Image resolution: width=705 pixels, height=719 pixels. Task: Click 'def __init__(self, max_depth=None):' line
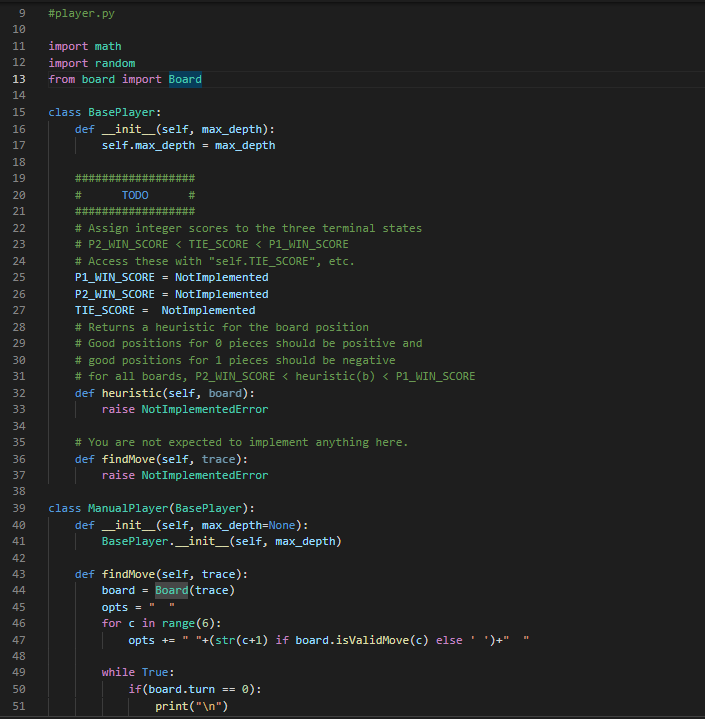click(192, 525)
